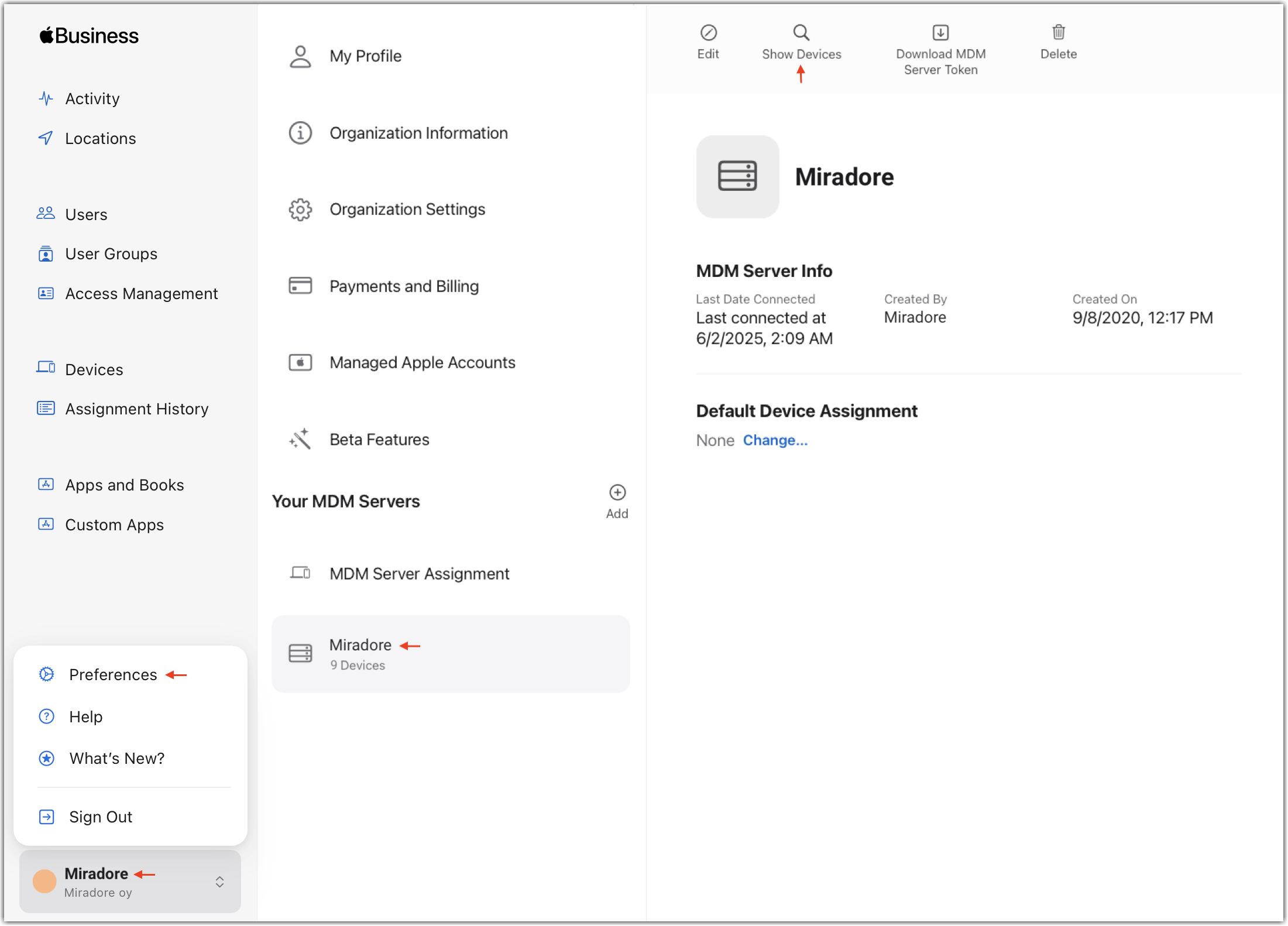Click the Edit pencil icon in toolbar
Viewport: 1288px width, 926px height.
[x=708, y=32]
